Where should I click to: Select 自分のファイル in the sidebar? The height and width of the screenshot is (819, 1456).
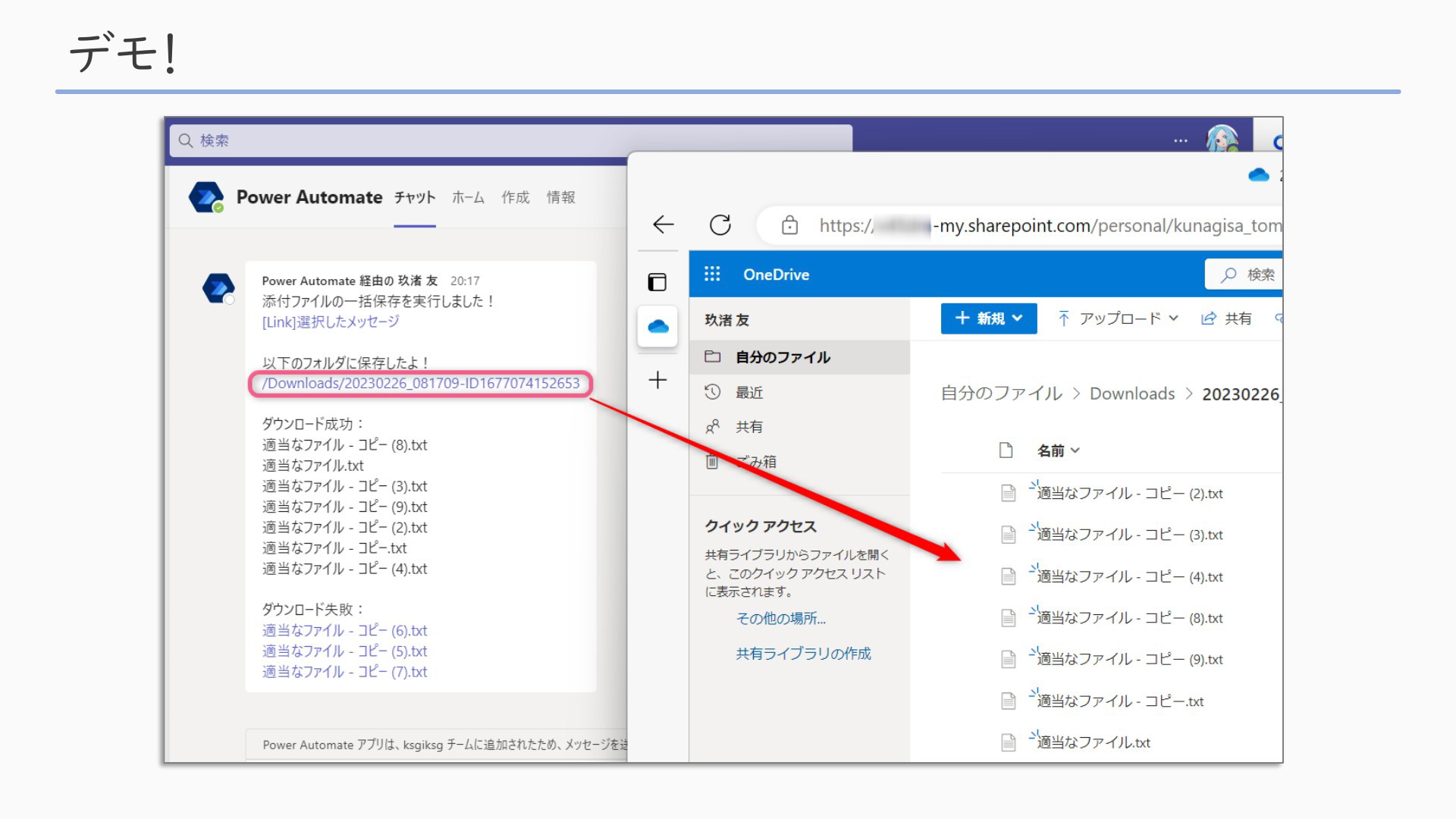[x=799, y=357]
